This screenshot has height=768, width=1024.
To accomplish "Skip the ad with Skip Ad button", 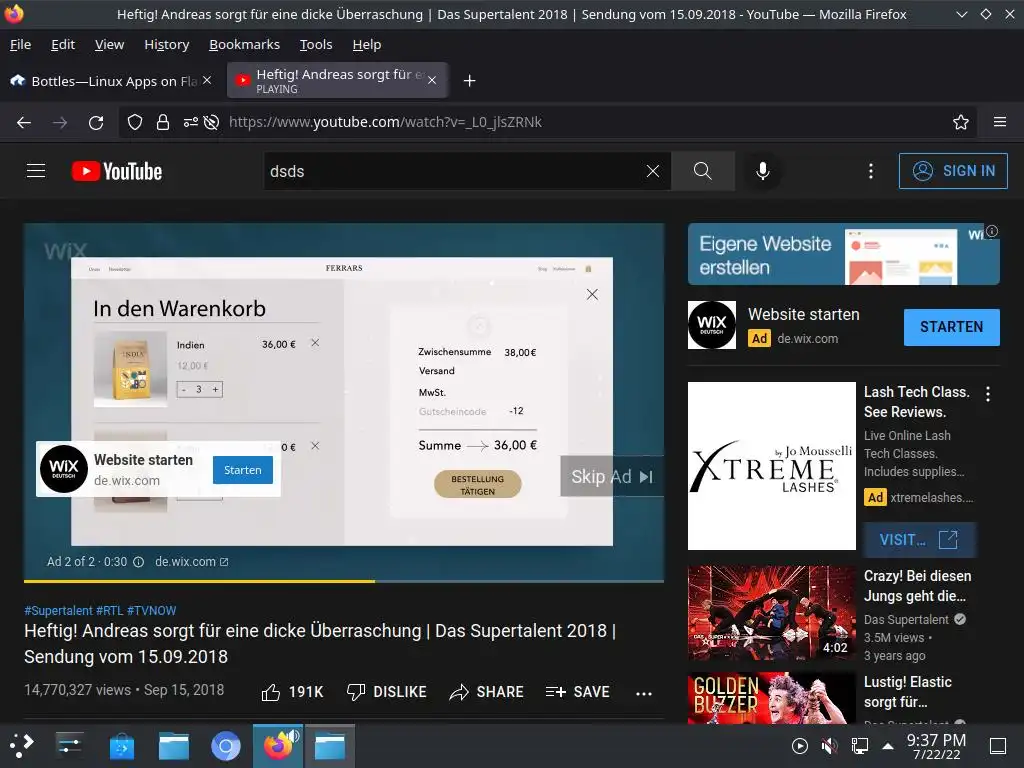I will [612, 477].
